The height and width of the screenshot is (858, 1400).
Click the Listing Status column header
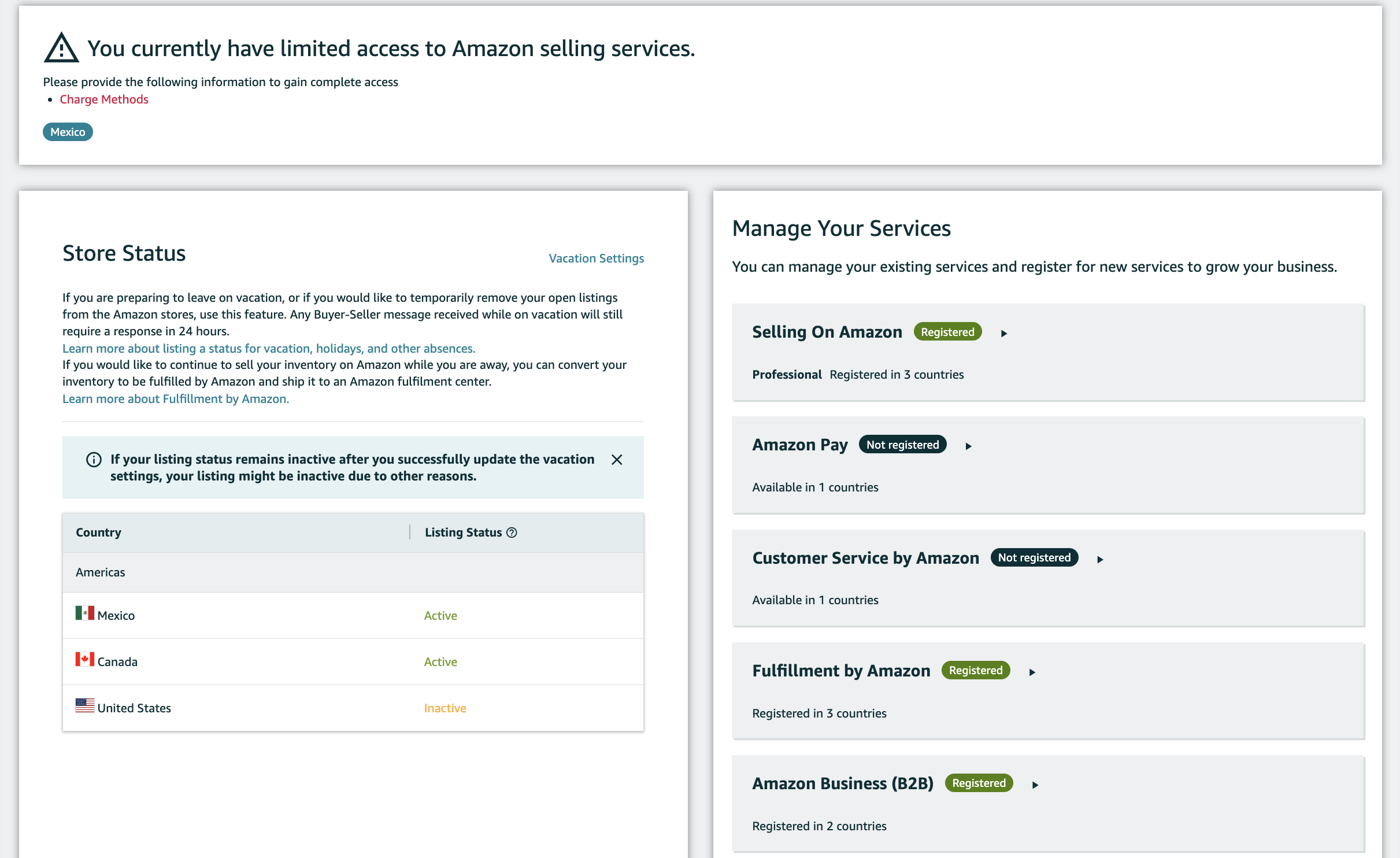point(463,532)
